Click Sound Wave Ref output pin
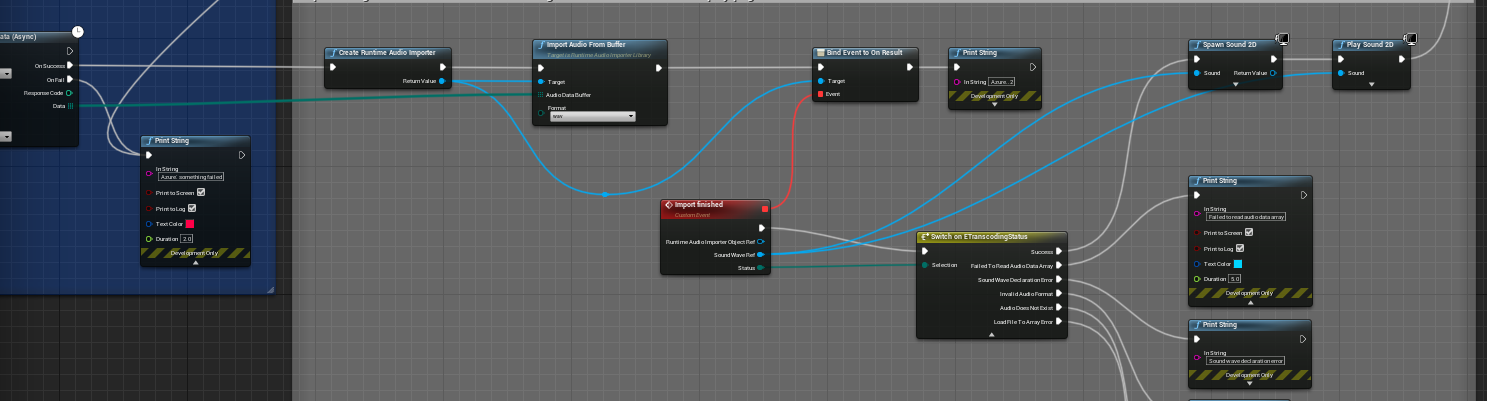1487x401 pixels. (761, 255)
